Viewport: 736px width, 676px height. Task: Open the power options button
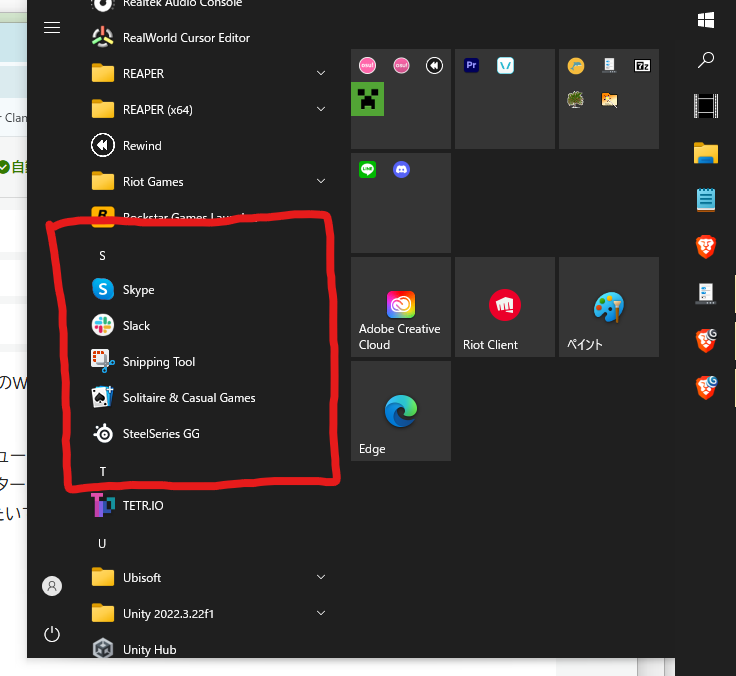click(52, 634)
